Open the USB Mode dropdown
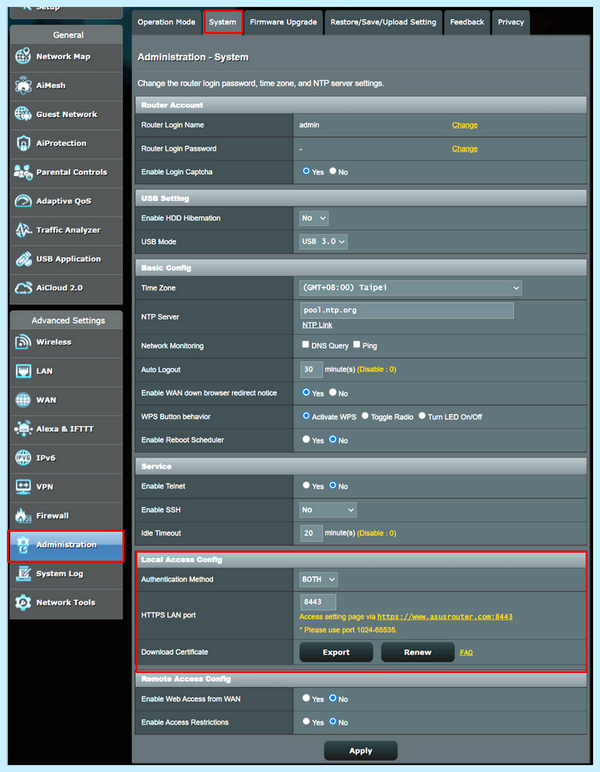This screenshot has height=772, width=600. pos(323,242)
